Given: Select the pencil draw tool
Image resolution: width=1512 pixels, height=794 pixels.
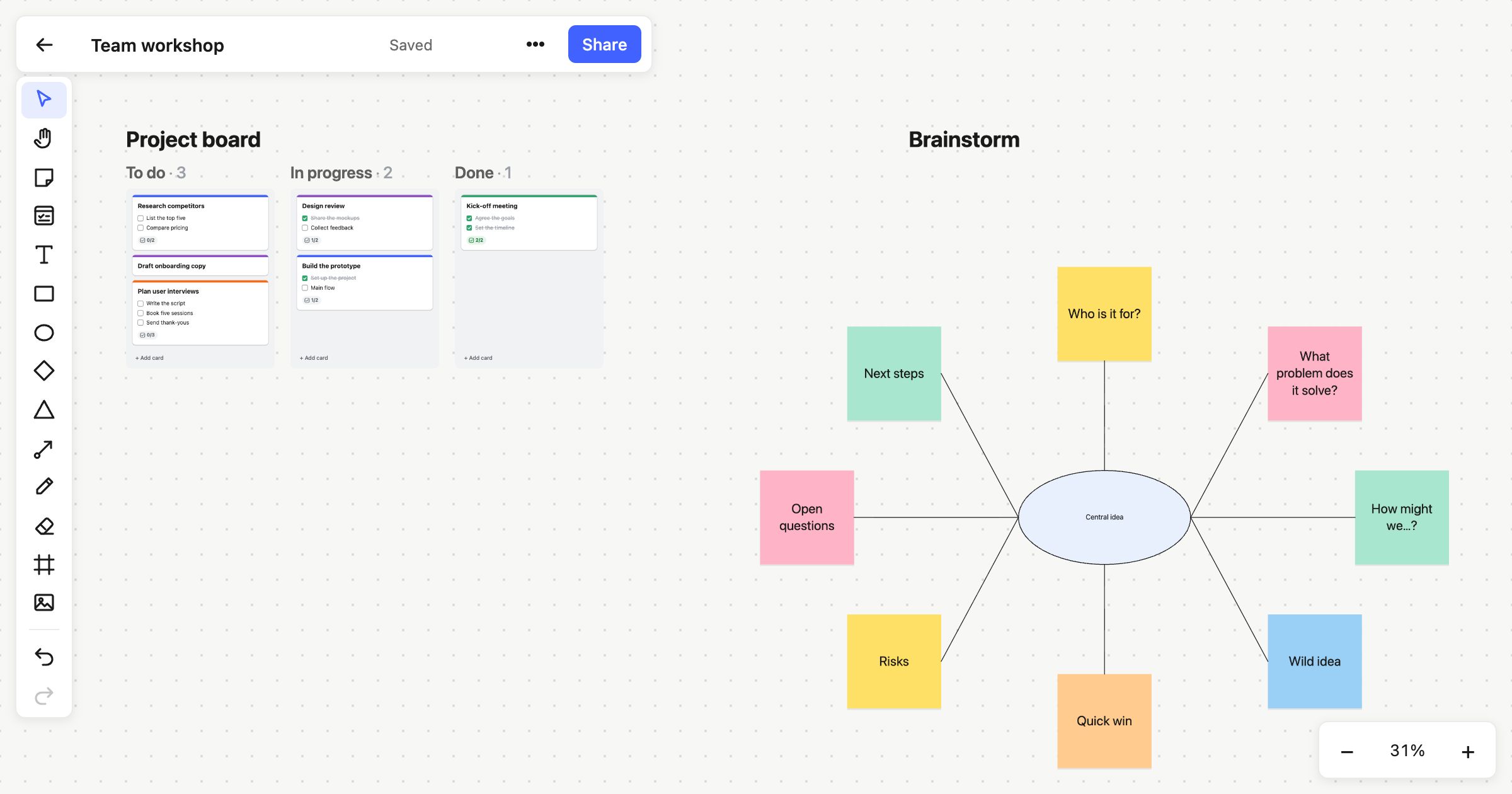Looking at the screenshot, I should pyautogui.click(x=43, y=486).
